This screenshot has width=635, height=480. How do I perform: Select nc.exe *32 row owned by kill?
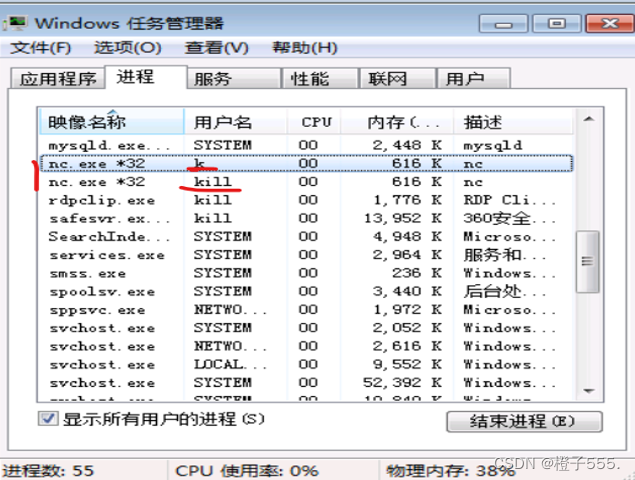coord(306,182)
